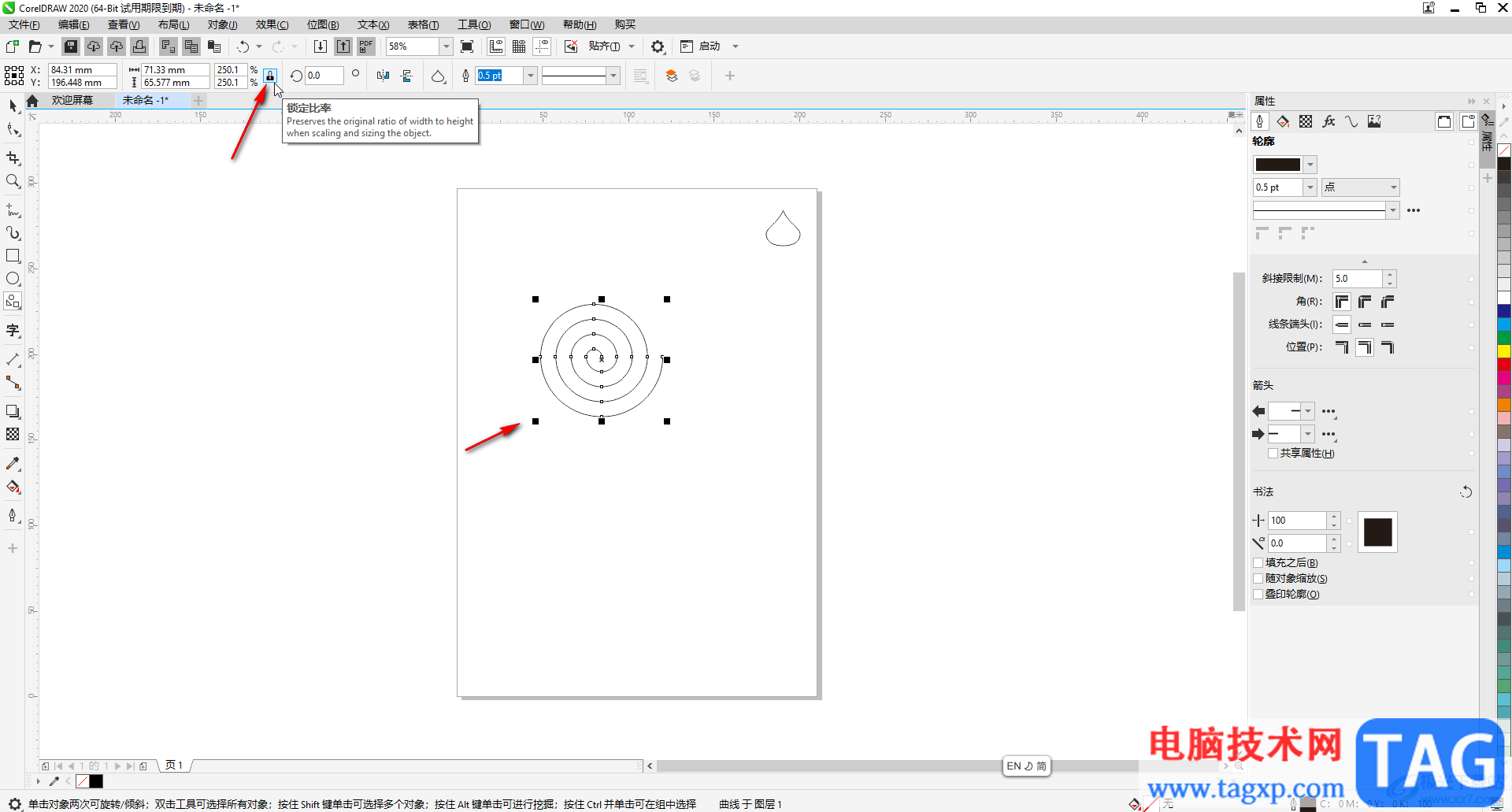Select the Ellipse tool
Image resolution: width=1512 pixels, height=812 pixels.
coord(13,279)
